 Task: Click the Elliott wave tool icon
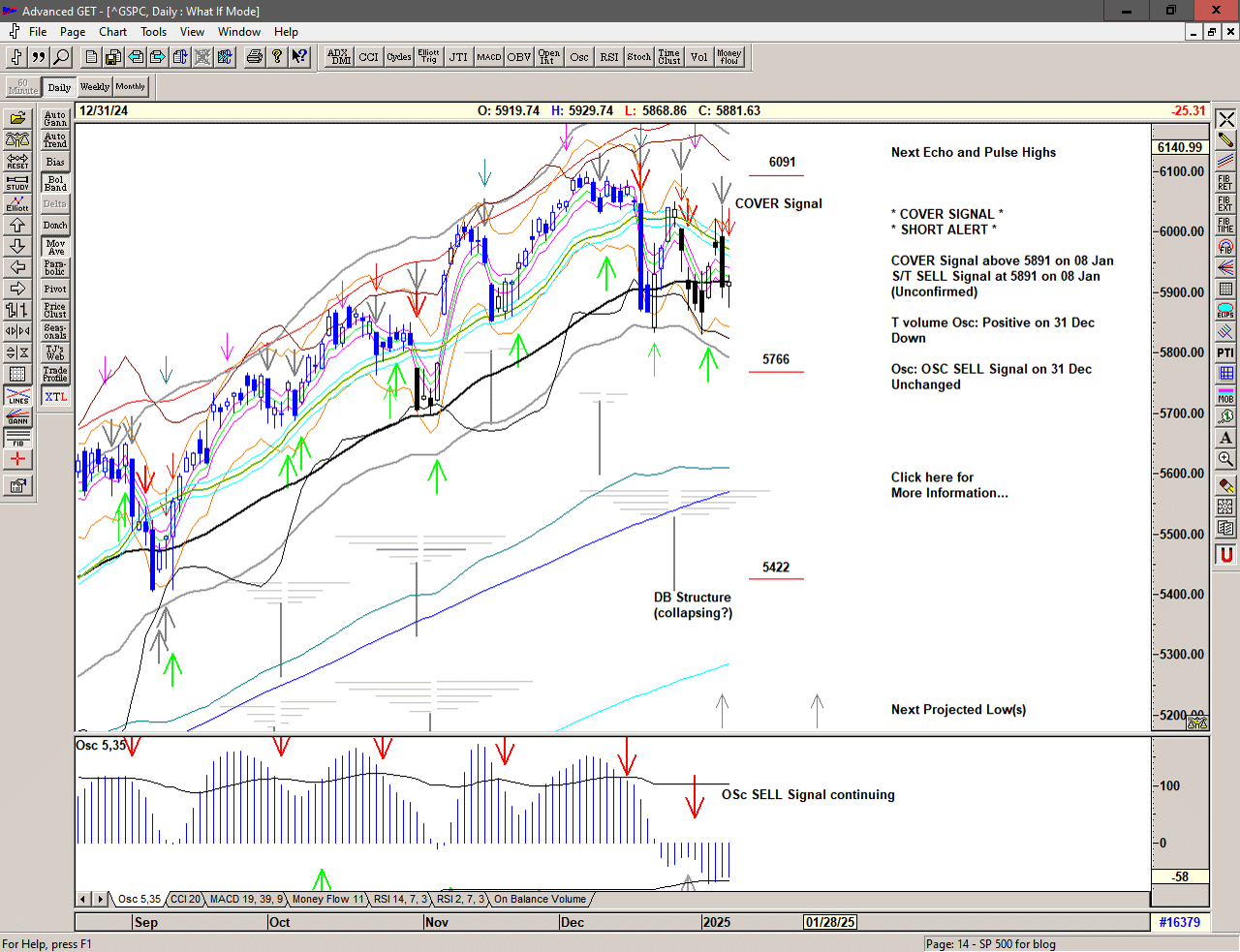click(17, 203)
